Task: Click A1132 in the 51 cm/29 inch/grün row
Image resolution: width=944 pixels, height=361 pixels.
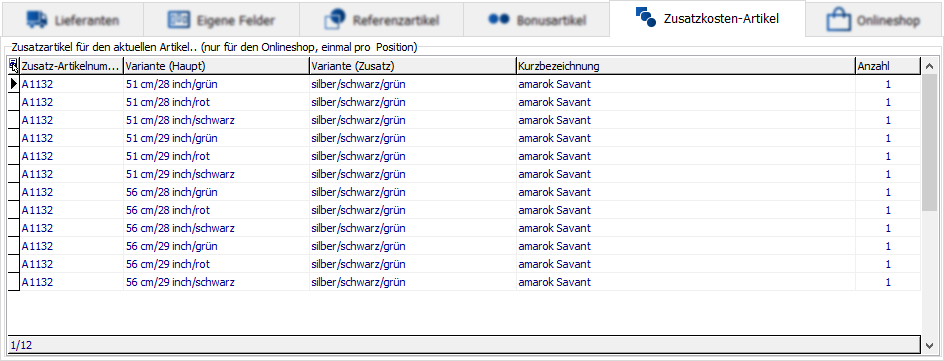Action: 37,138
